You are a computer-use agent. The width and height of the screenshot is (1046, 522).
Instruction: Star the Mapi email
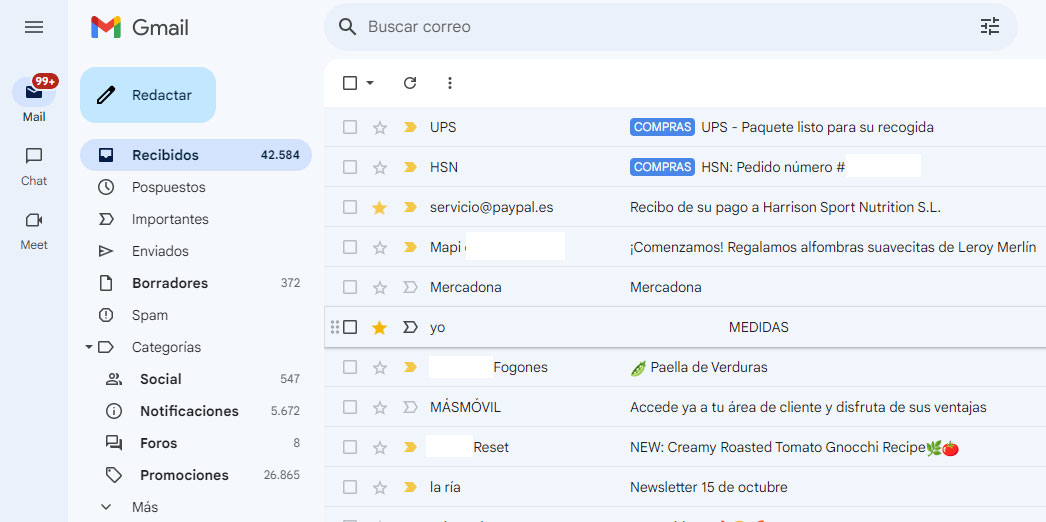(380, 247)
